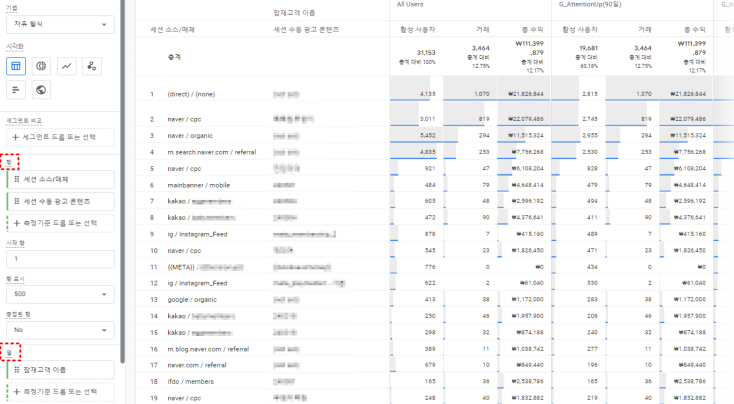Viewport: 734px width, 404px height.
Task: Click the All Users segment header
Action: (x=410, y=4)
